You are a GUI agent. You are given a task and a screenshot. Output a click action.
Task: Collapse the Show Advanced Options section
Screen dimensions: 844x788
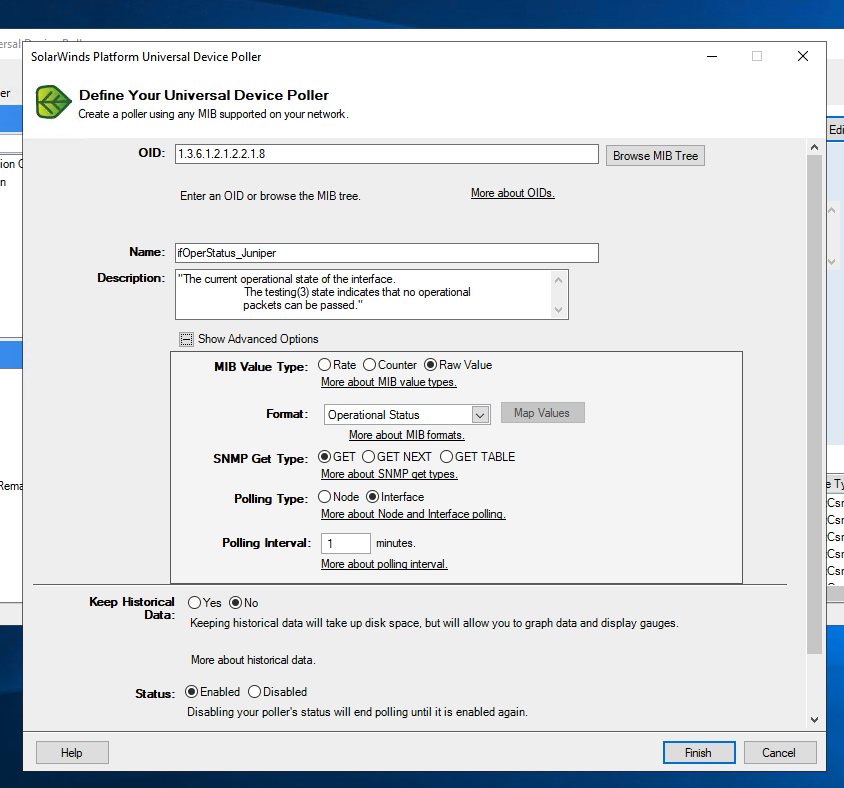coord(186,339)
